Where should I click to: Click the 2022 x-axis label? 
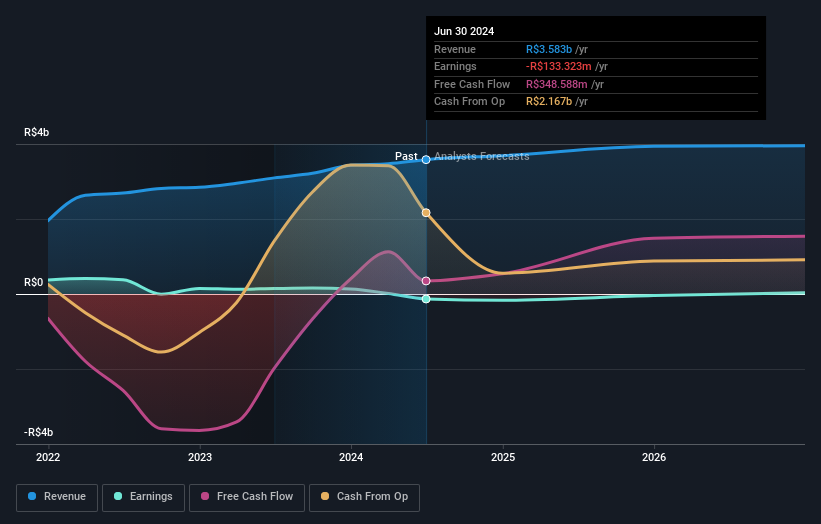(x=48, y=457)
